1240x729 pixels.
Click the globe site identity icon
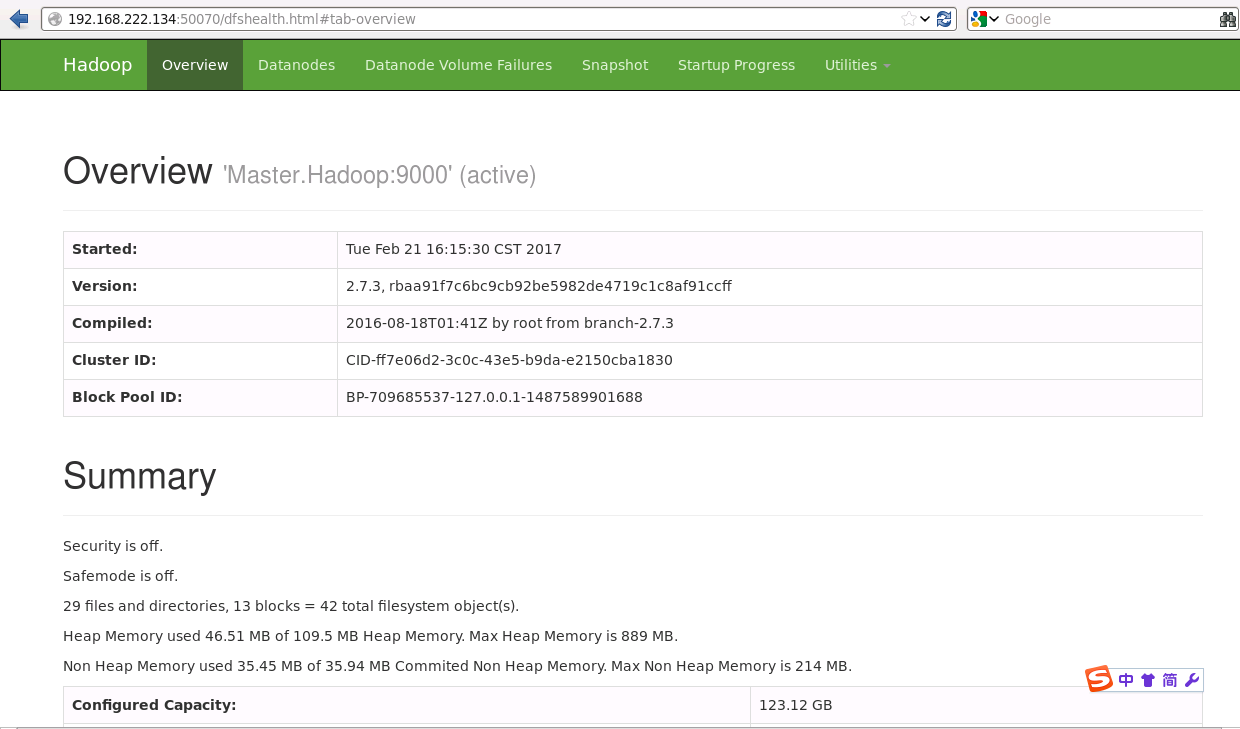point(54,19)
